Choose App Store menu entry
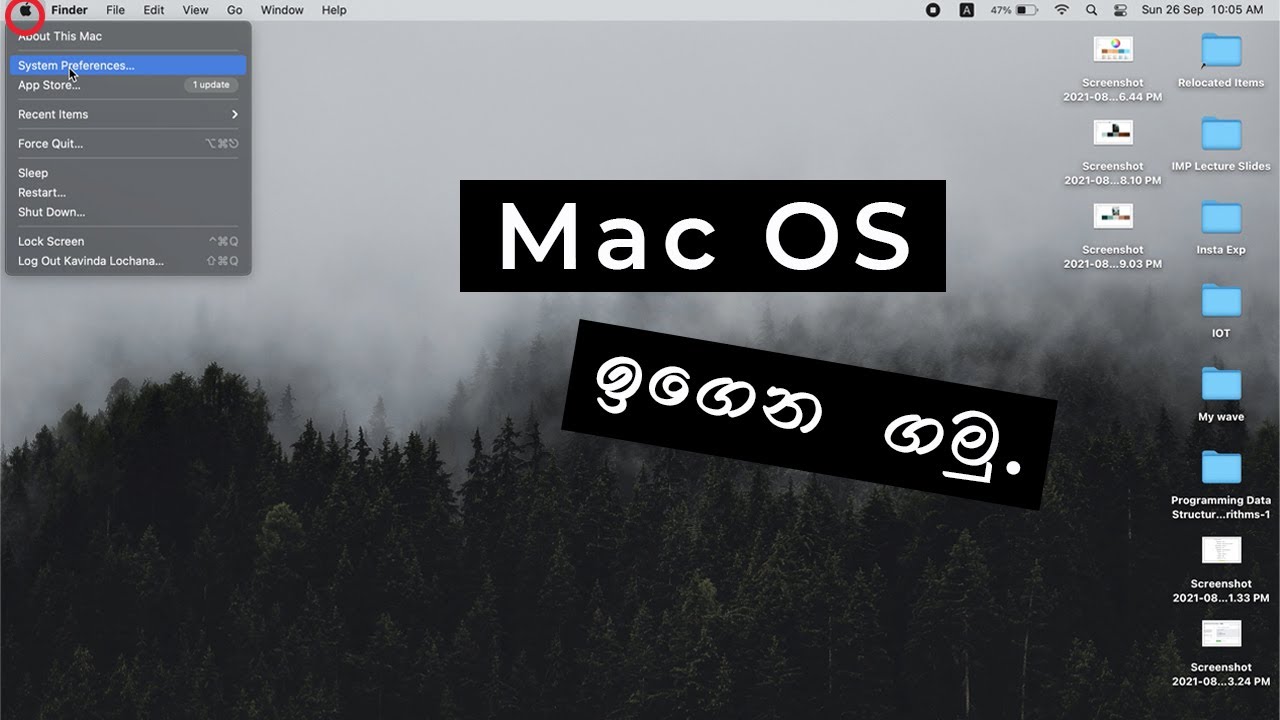Viewport: 1280px width, 720px height. 128,85
